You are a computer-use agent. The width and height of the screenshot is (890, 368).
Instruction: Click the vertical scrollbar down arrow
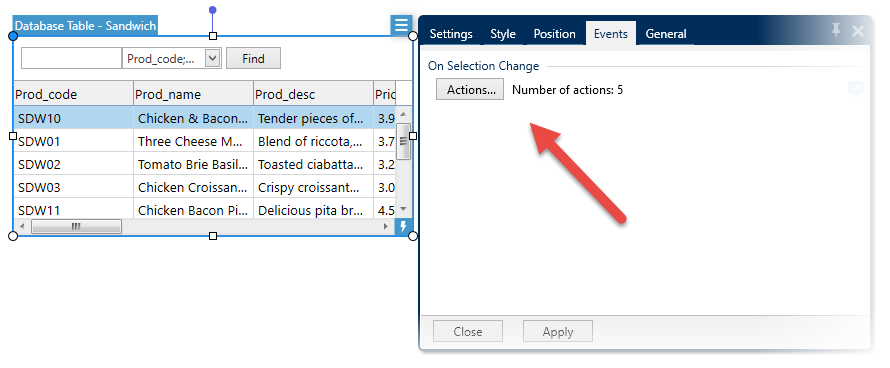(404, 209)
